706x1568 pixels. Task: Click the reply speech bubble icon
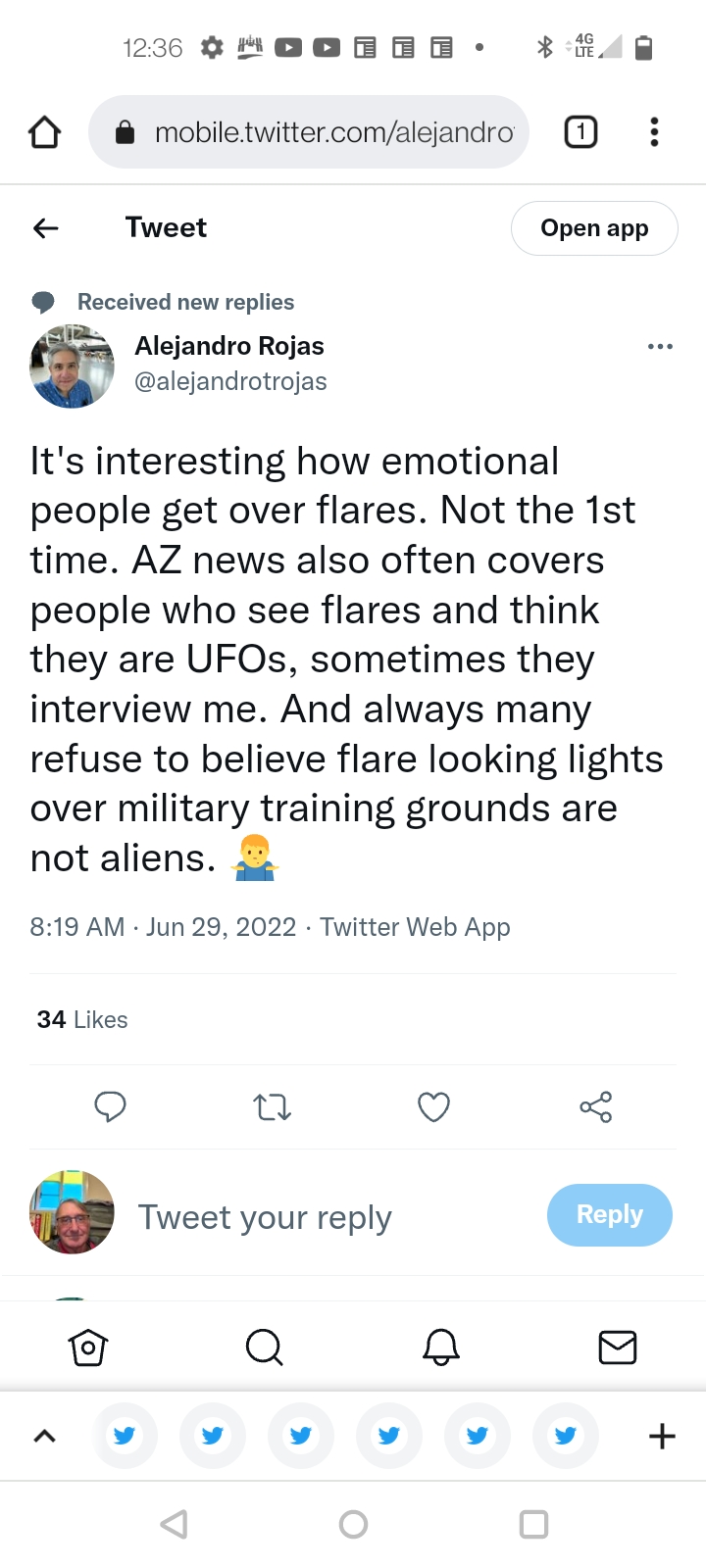point(110,1106)
